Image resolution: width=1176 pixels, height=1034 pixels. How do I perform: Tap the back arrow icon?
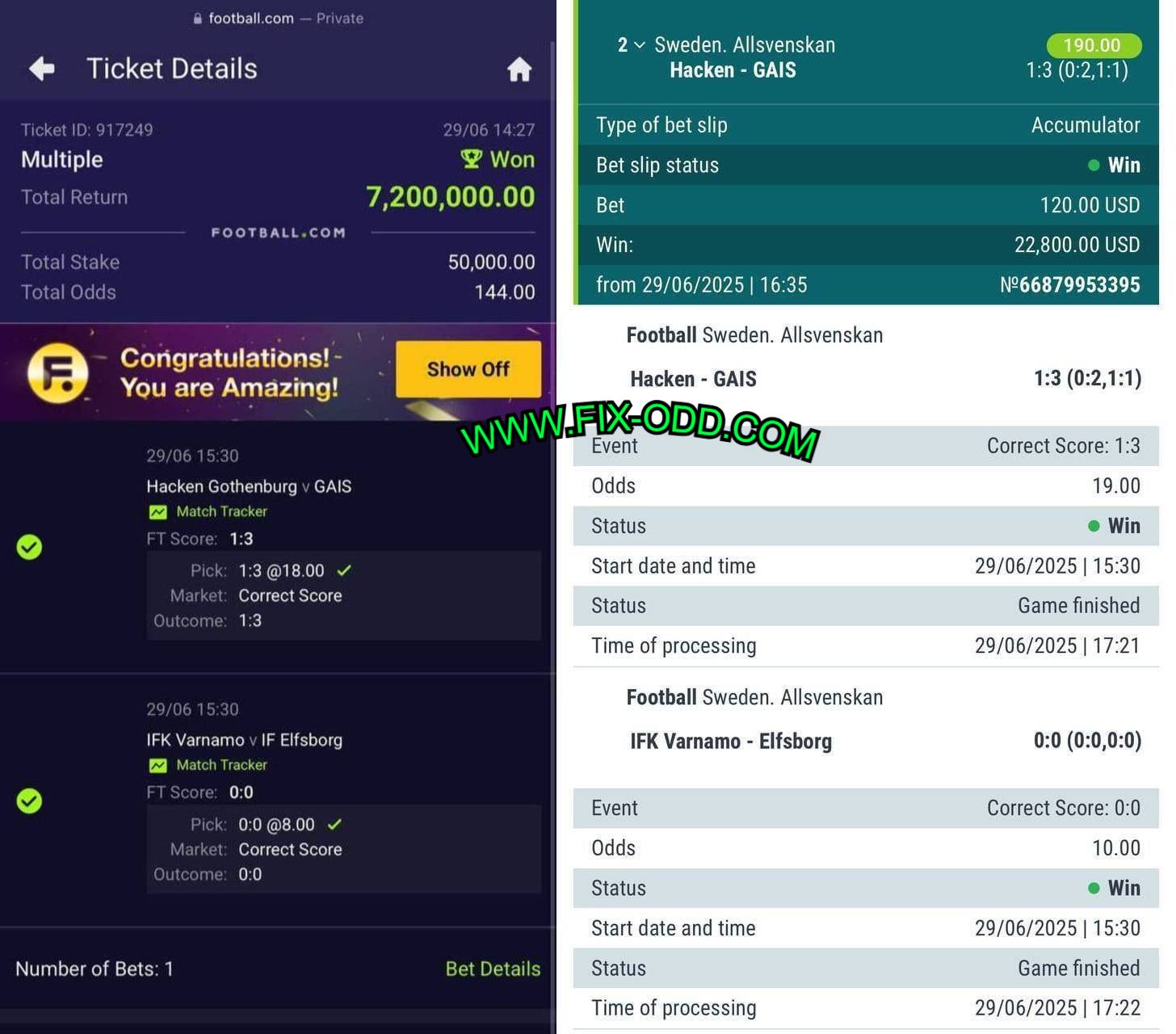42,69
